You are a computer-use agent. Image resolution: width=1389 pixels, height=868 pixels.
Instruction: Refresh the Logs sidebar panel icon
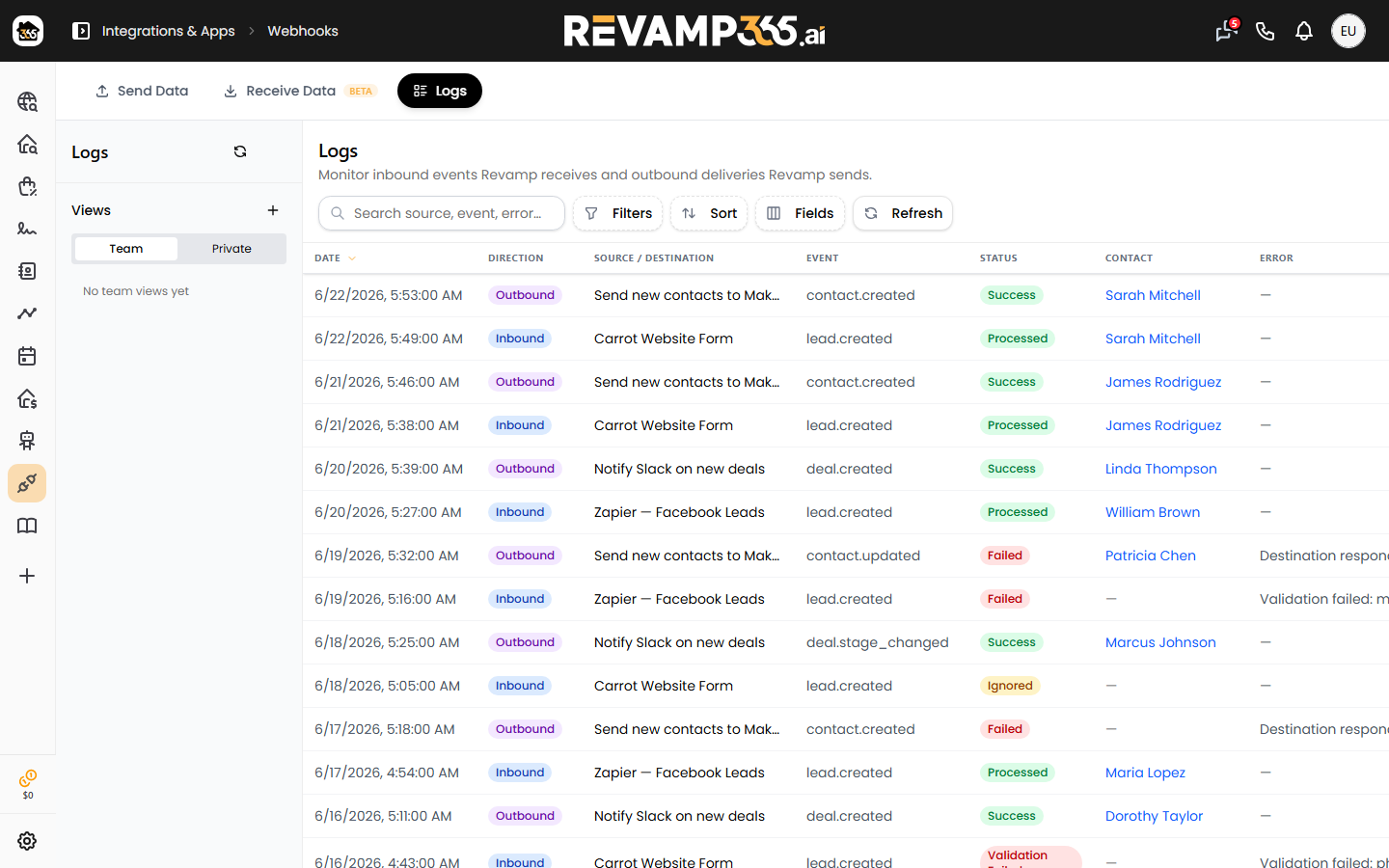[x=240, y=151]
